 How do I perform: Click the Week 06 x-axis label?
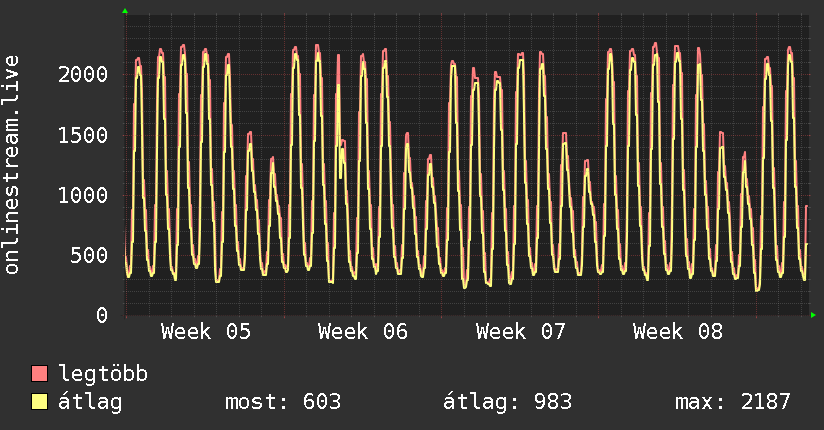363,332
